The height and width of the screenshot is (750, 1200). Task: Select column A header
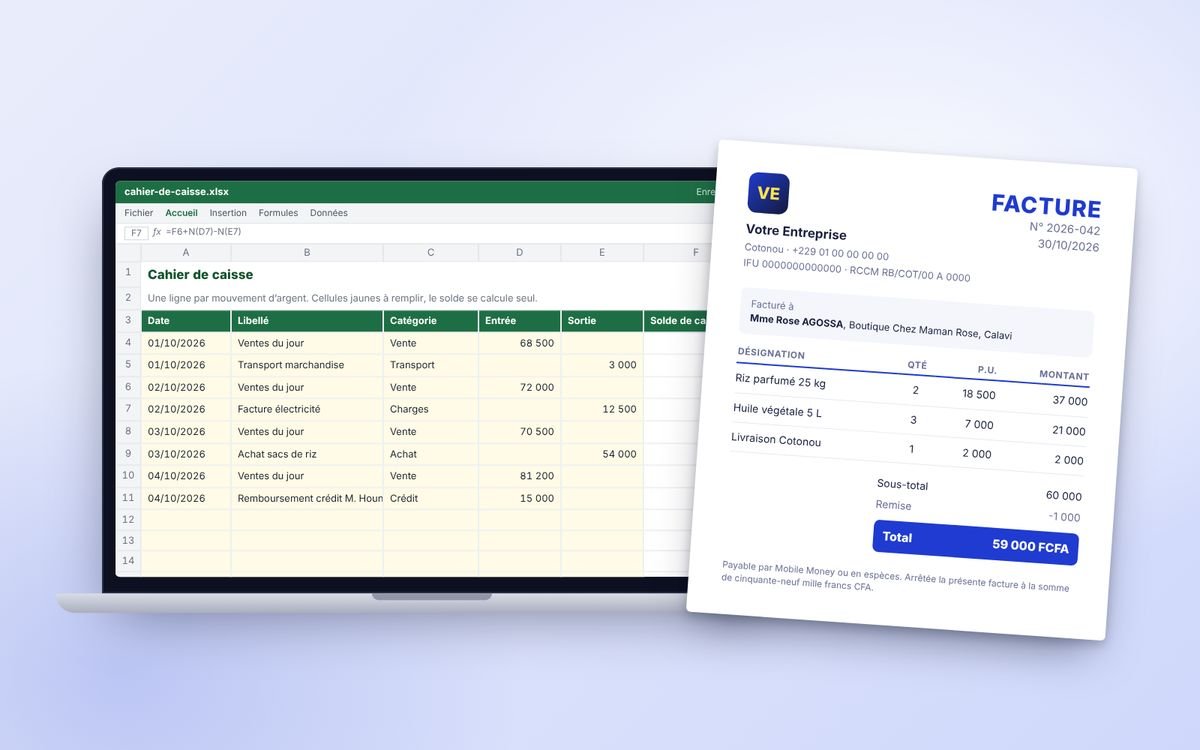click(186, 253)
